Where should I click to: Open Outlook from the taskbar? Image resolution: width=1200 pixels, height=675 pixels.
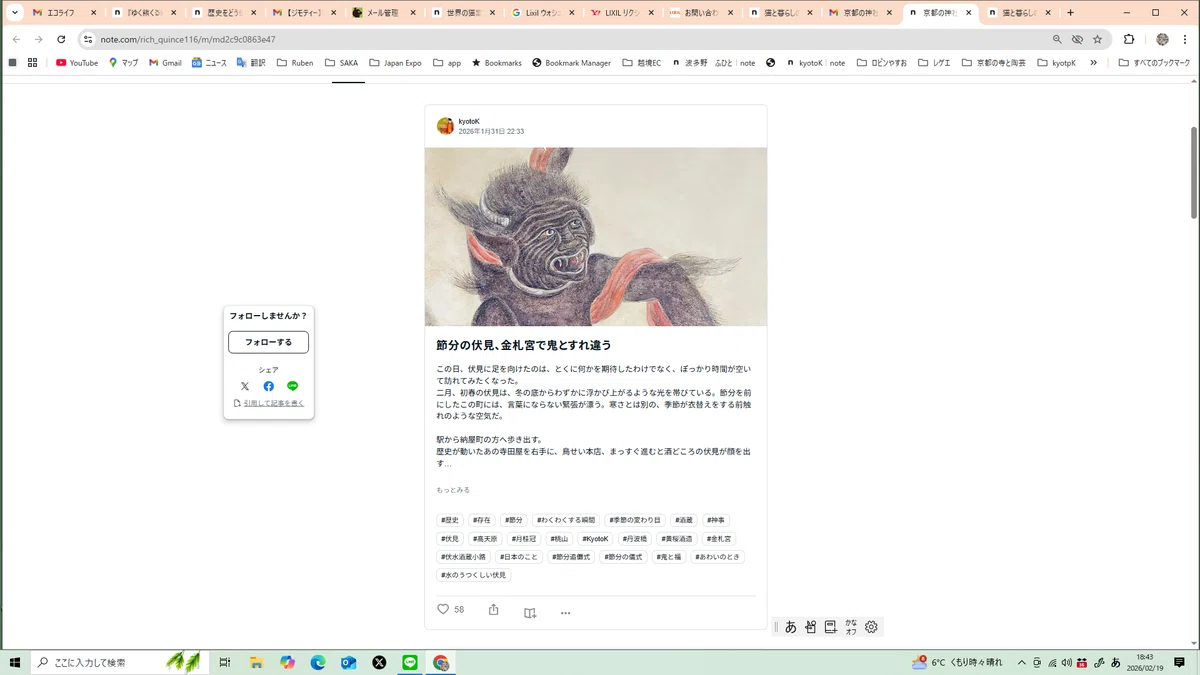pos(349,662)
